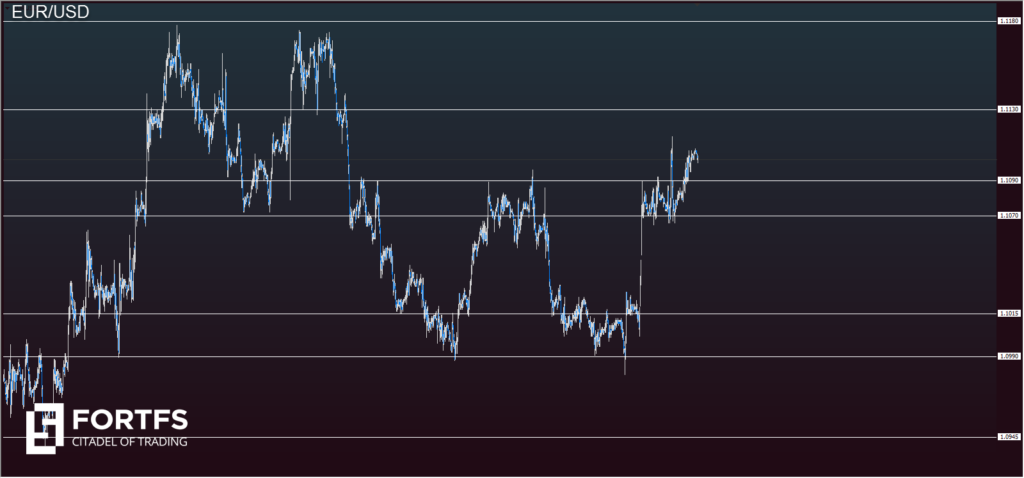Click the tall wick spike above 1.1090 near the chart's right end
The width and height of the screenshot is (1024, 478).
click(672, 145)
